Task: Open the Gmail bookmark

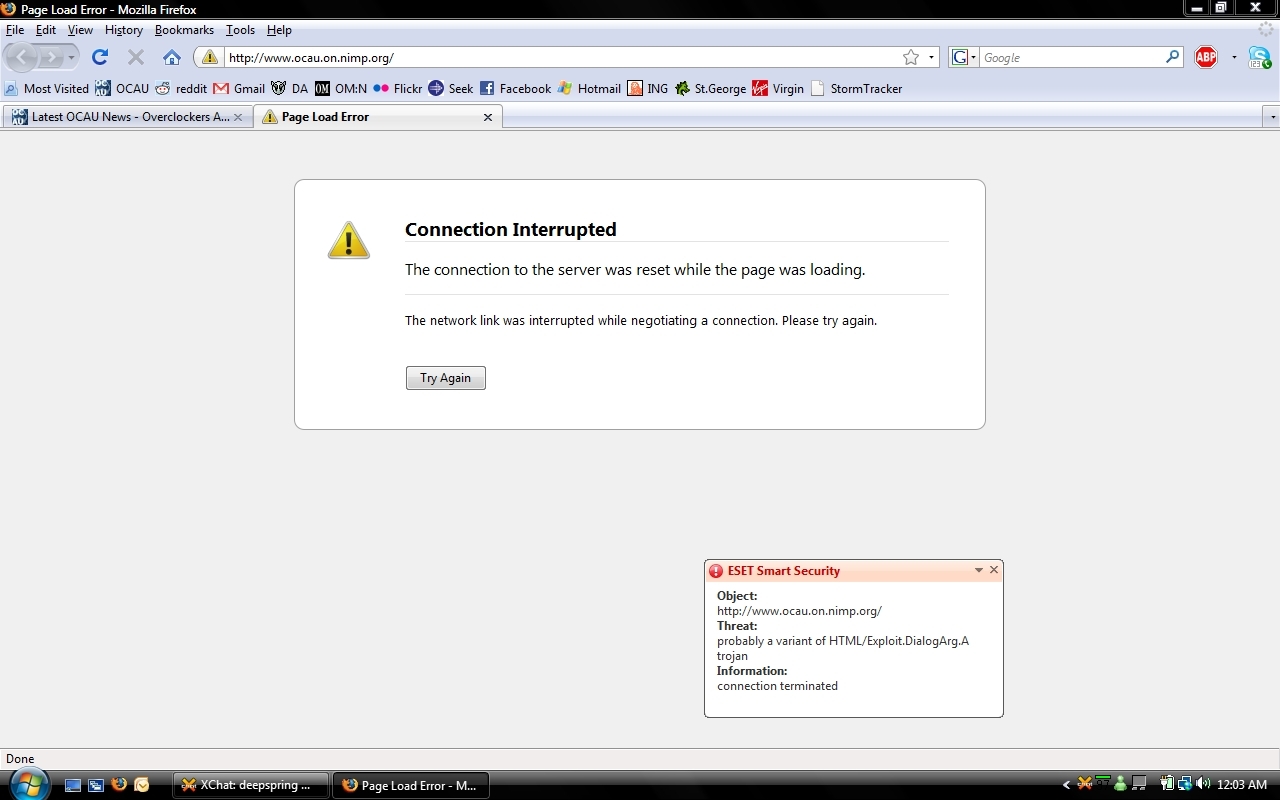Action: coord(239,88)
